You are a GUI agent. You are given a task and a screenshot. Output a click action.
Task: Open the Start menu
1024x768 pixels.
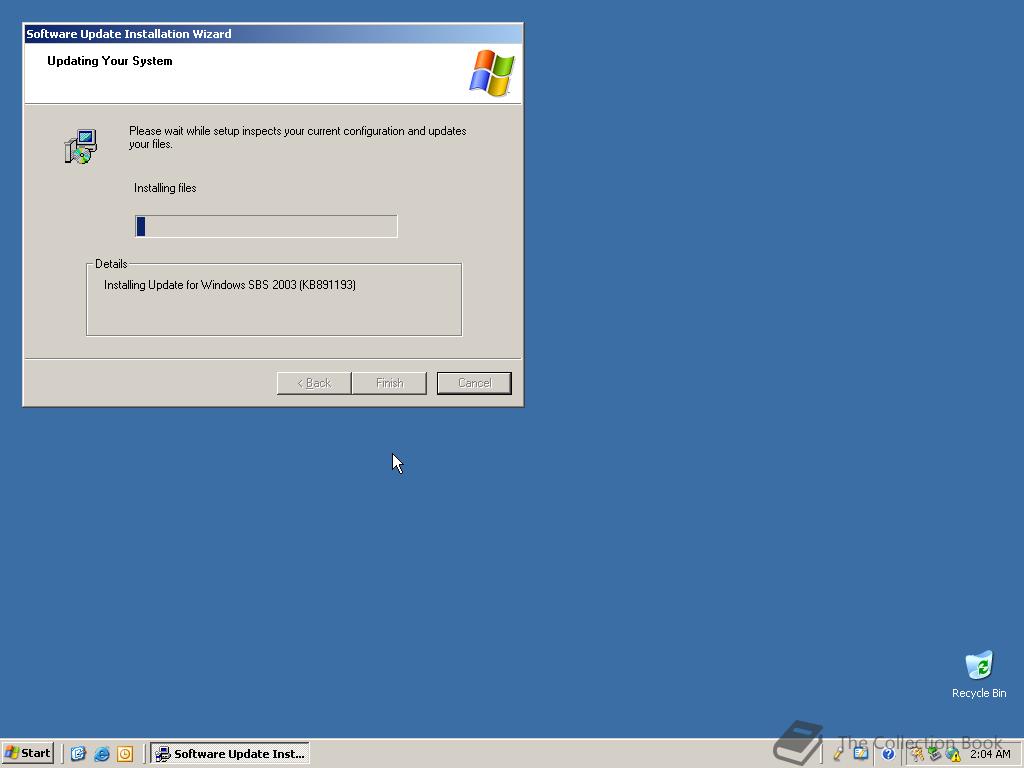pos(27,753)
